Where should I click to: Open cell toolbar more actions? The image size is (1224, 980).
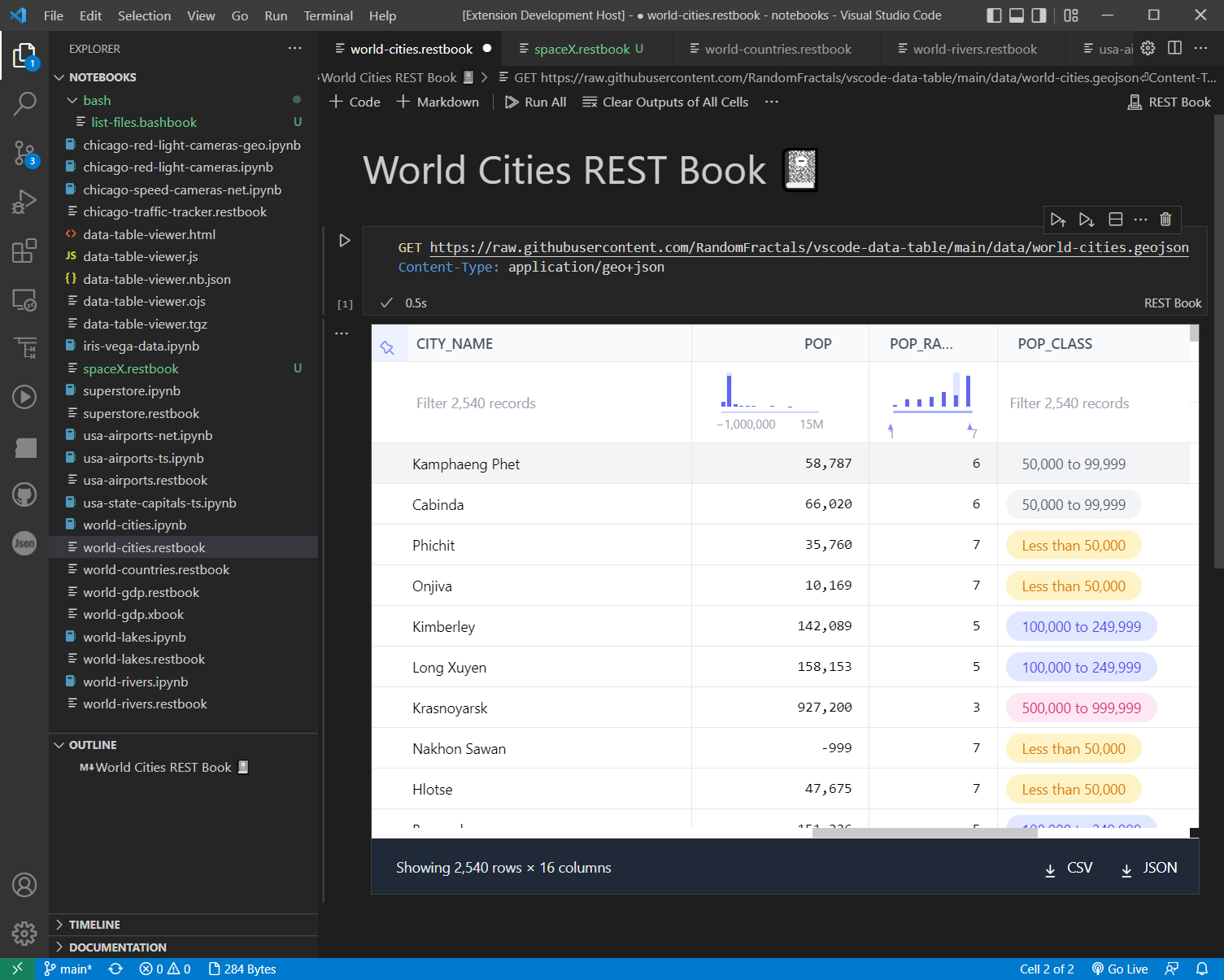point(1141,220)
